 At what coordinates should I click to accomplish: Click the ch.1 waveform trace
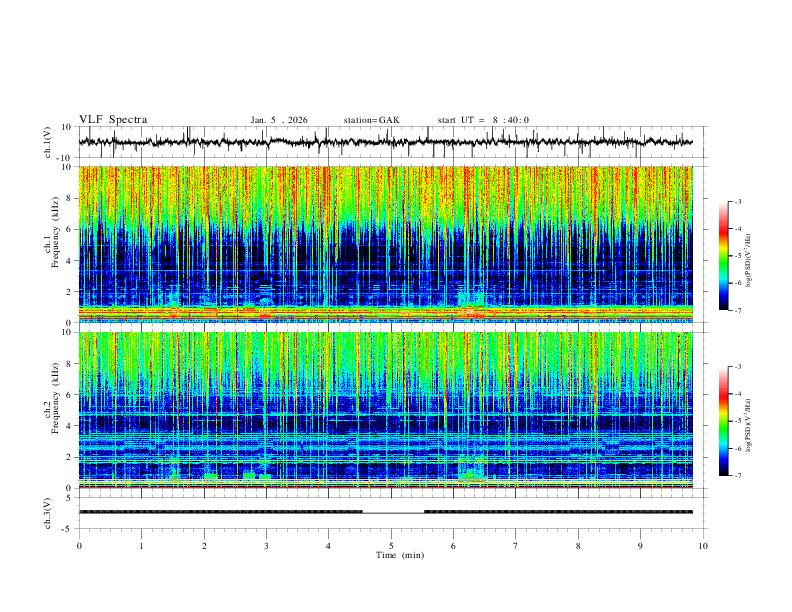pyautogui.click(x=386, y=142)
